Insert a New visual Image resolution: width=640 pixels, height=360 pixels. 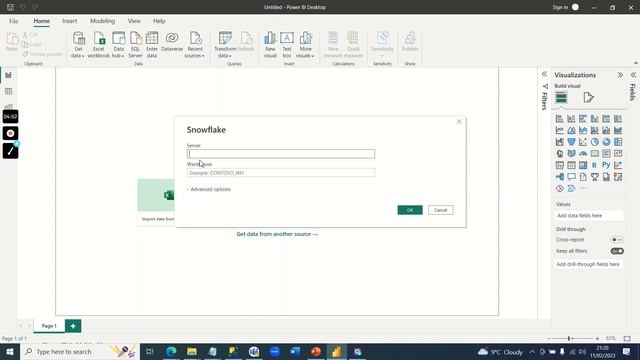click(x=270, y=45)
